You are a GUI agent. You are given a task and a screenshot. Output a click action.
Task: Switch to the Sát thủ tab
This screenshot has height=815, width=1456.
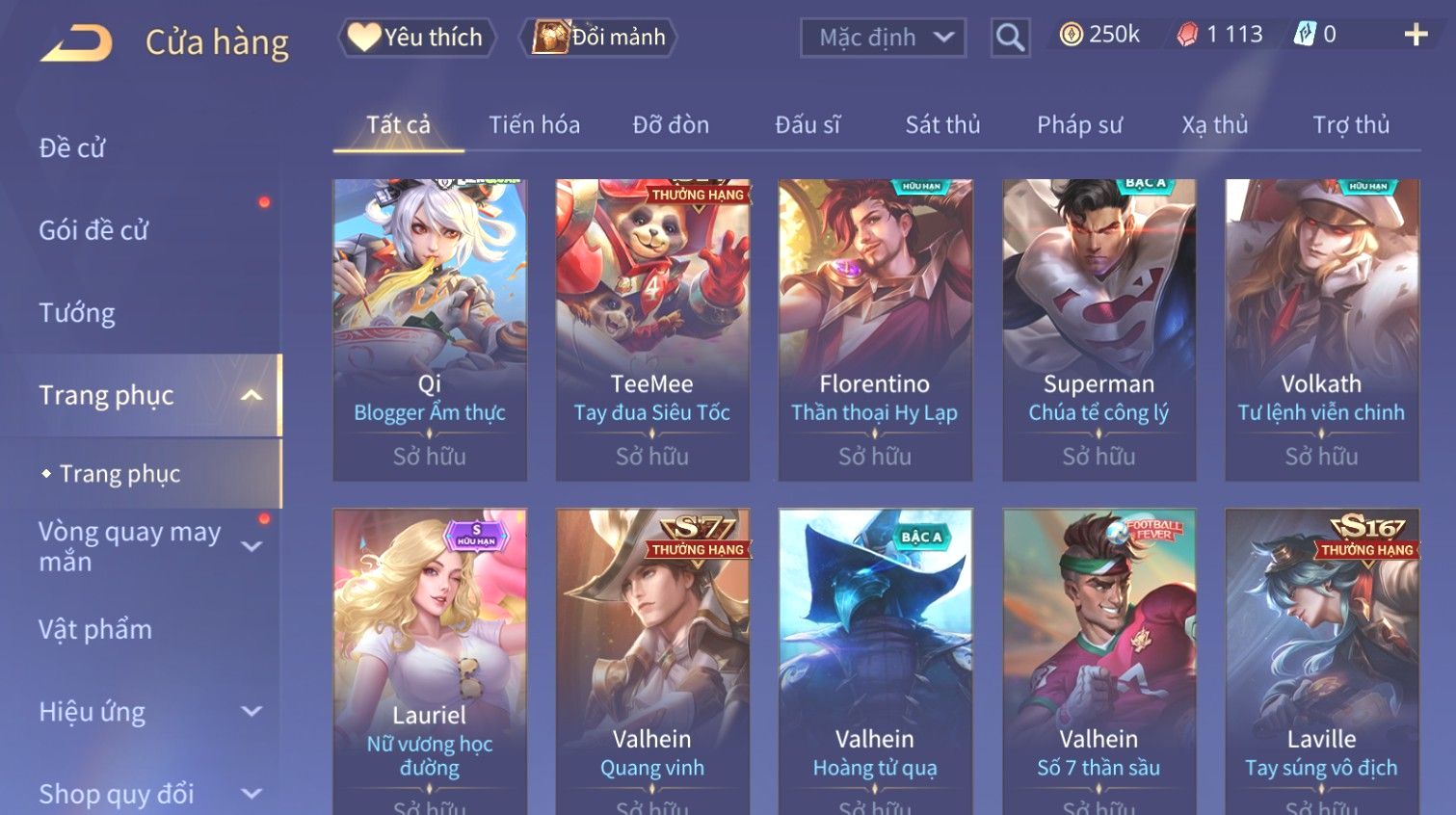pos(942,125)
